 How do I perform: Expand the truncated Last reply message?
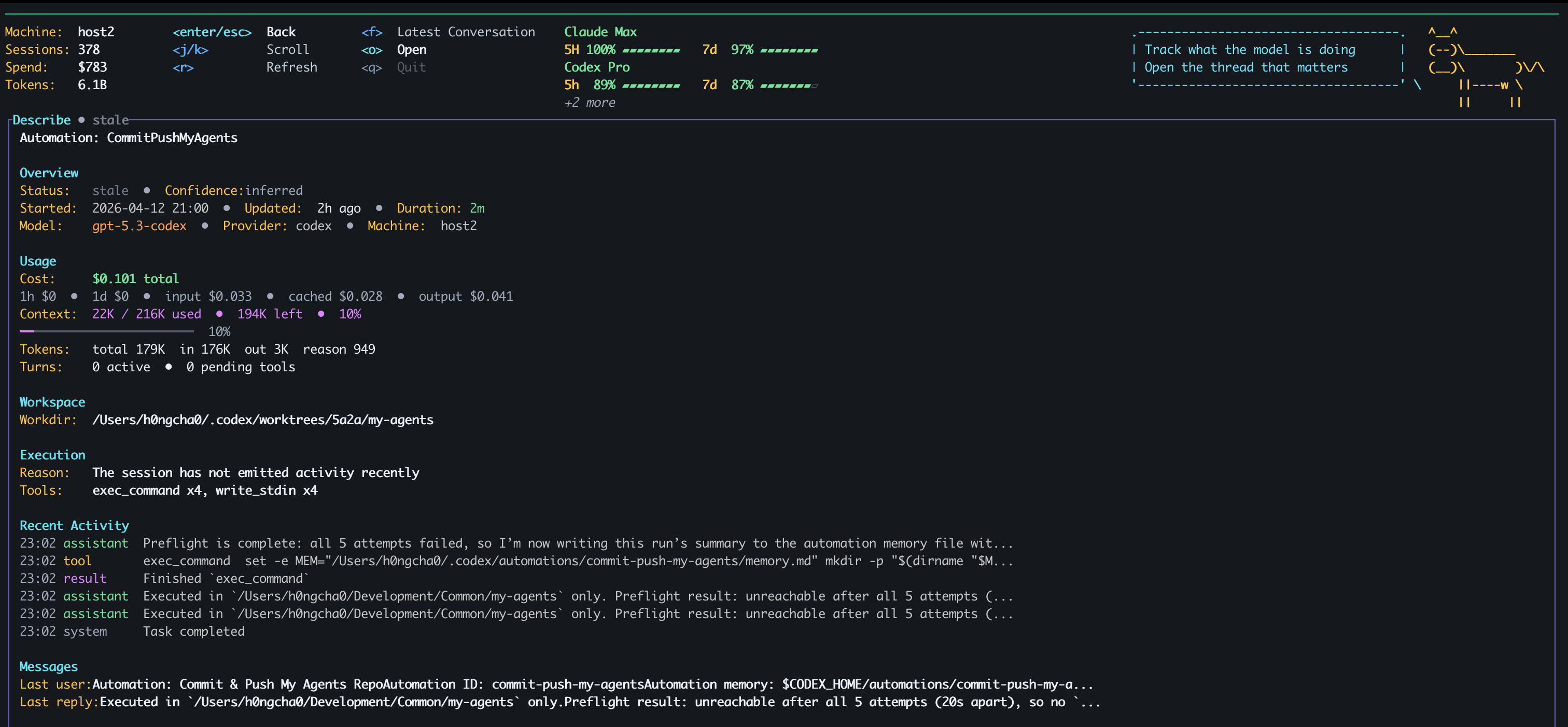pos(1089,702)
